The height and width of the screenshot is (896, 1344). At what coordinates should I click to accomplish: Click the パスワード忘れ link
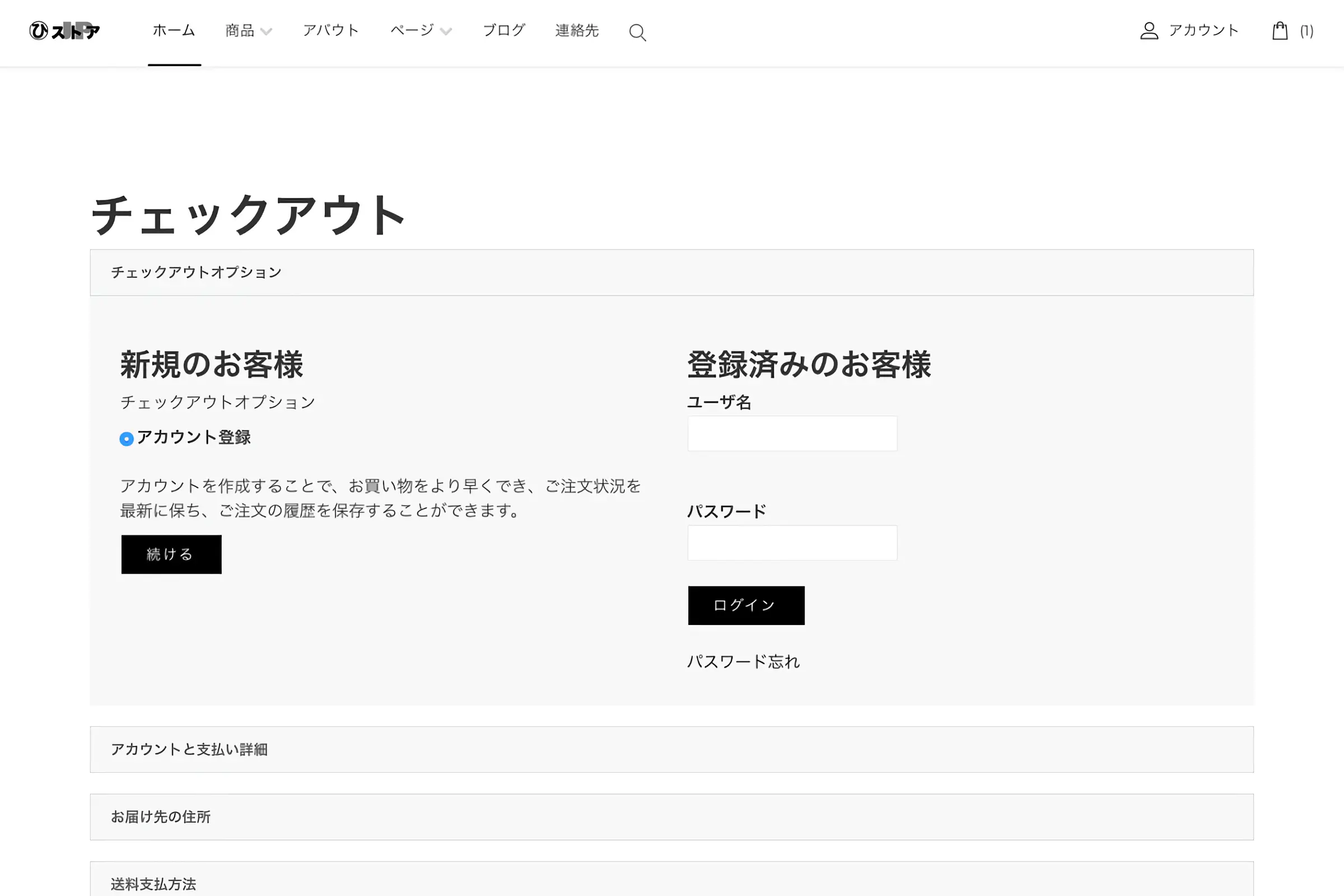(x=743, y=662)
